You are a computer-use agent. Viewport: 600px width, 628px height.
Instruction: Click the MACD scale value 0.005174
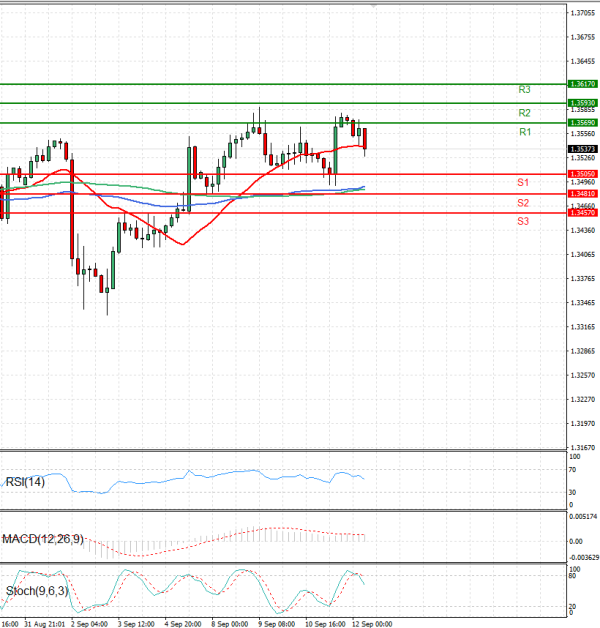click(583, 517)
